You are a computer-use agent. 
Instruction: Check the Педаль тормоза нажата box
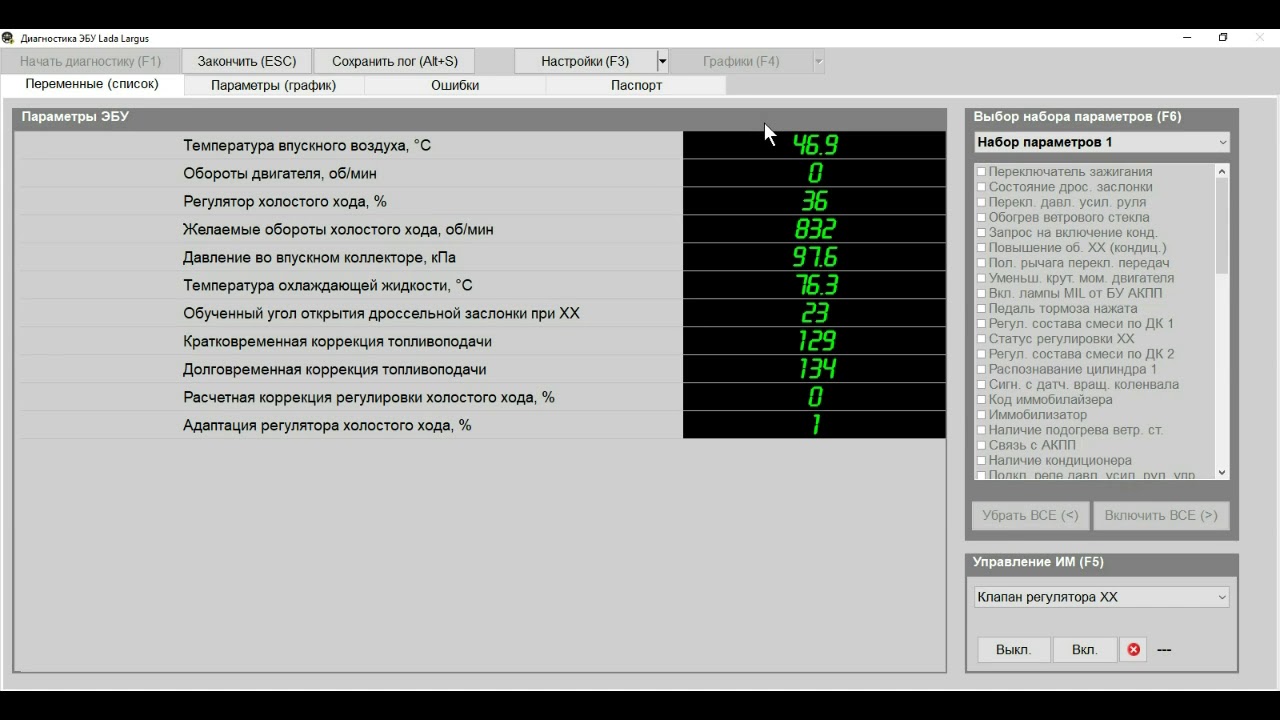[x=982, y=309]
